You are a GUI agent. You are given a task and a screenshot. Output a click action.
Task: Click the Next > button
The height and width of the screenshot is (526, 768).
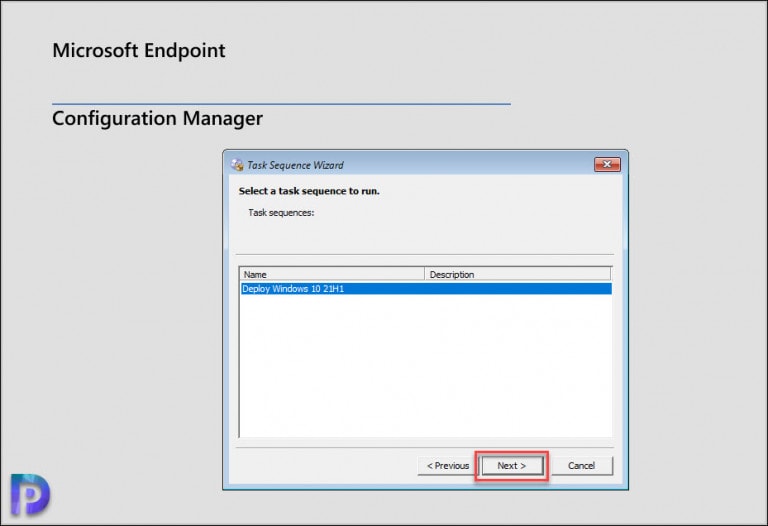tap(512, 466)
